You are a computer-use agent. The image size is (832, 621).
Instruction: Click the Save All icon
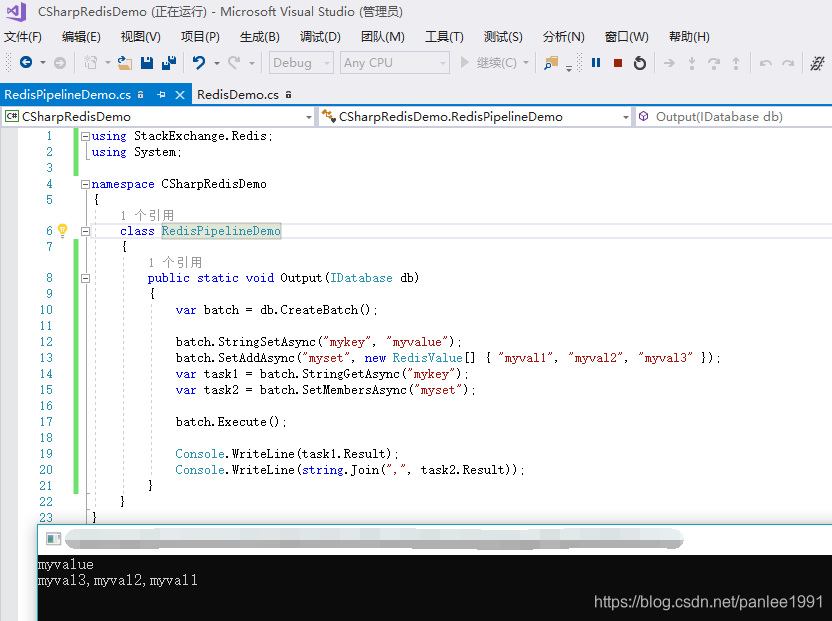169,63
